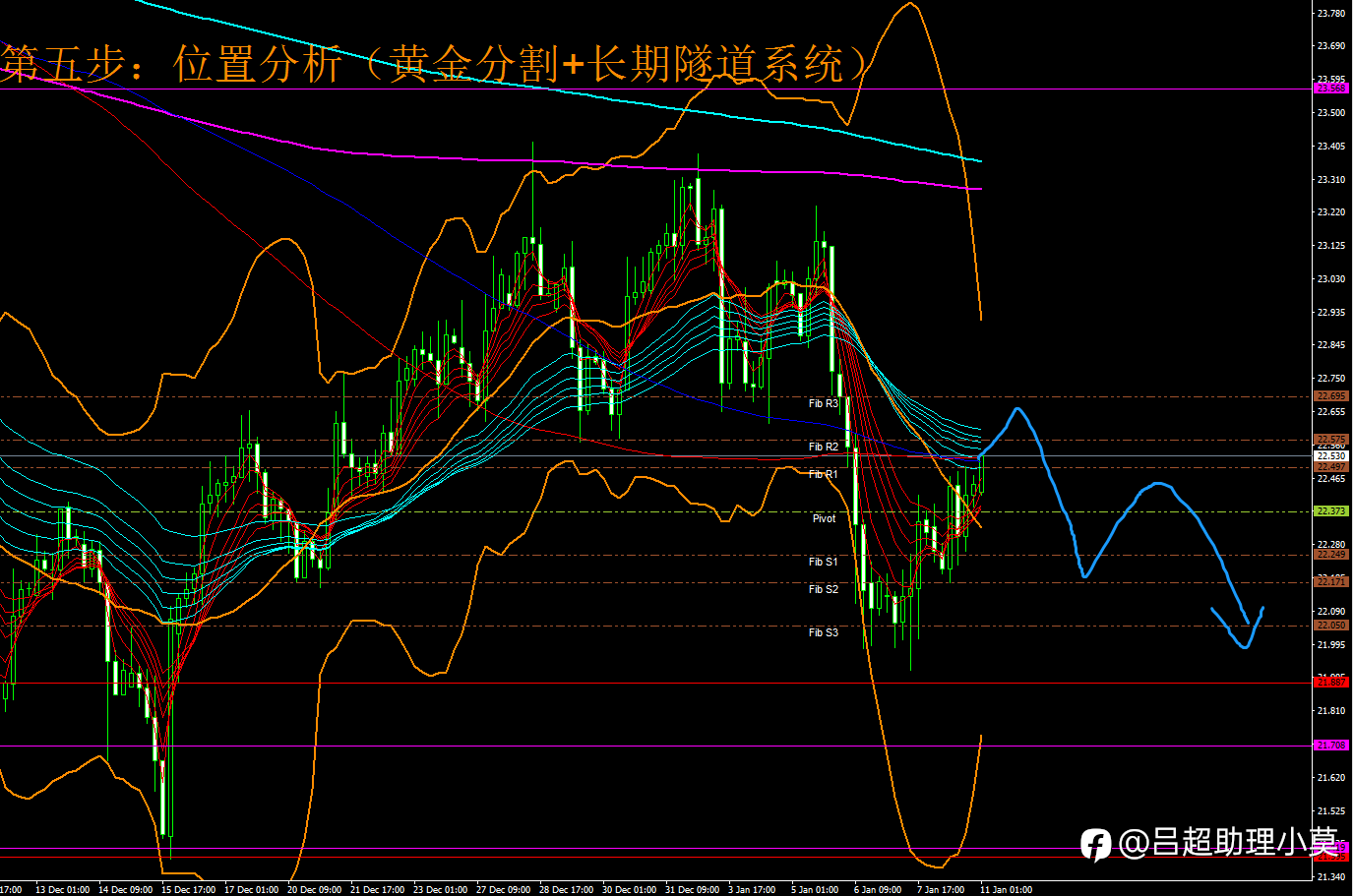Click the 22.655 price scale value
The image size is (1354, 896).
point(1331,412)
